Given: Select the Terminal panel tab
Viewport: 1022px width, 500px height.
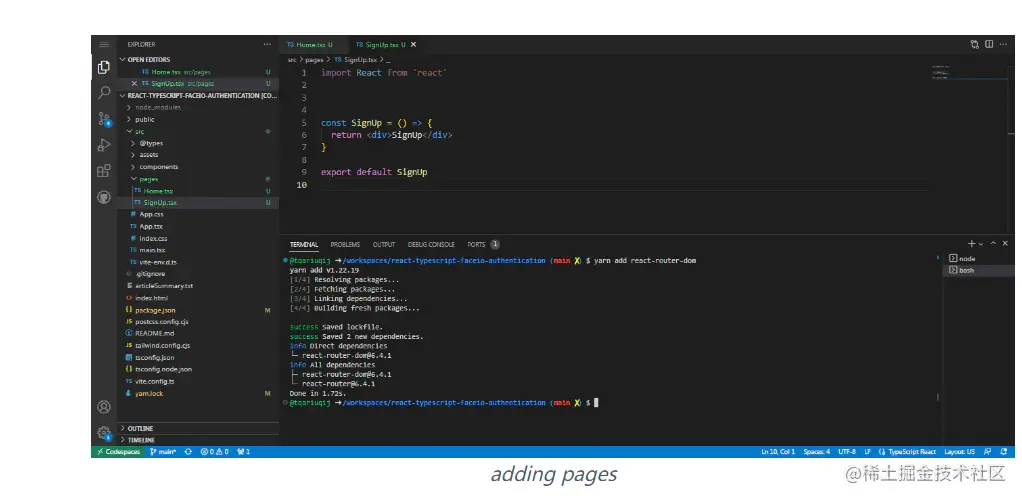Looking at the screenshot, I should 304,244.
